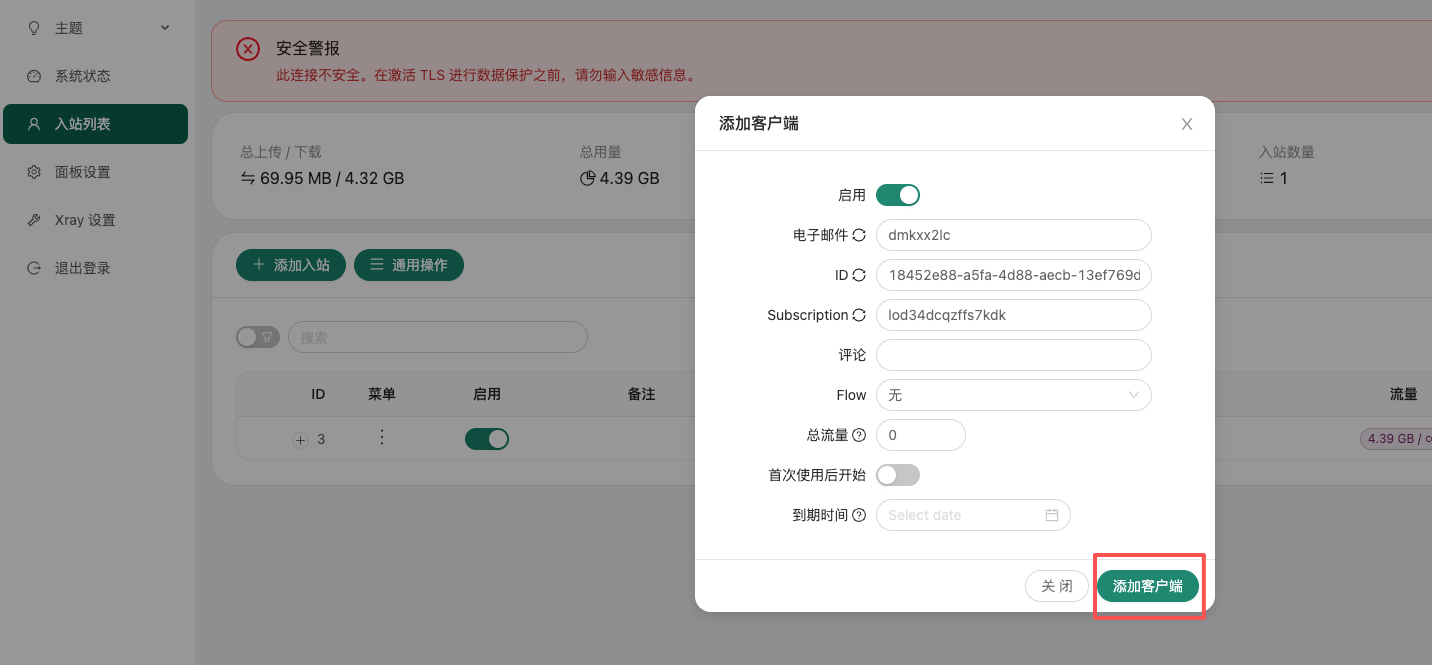The image size is (1432, 665).
Task: Close the add client dialog with X
Action: (x=1186, y=124)
